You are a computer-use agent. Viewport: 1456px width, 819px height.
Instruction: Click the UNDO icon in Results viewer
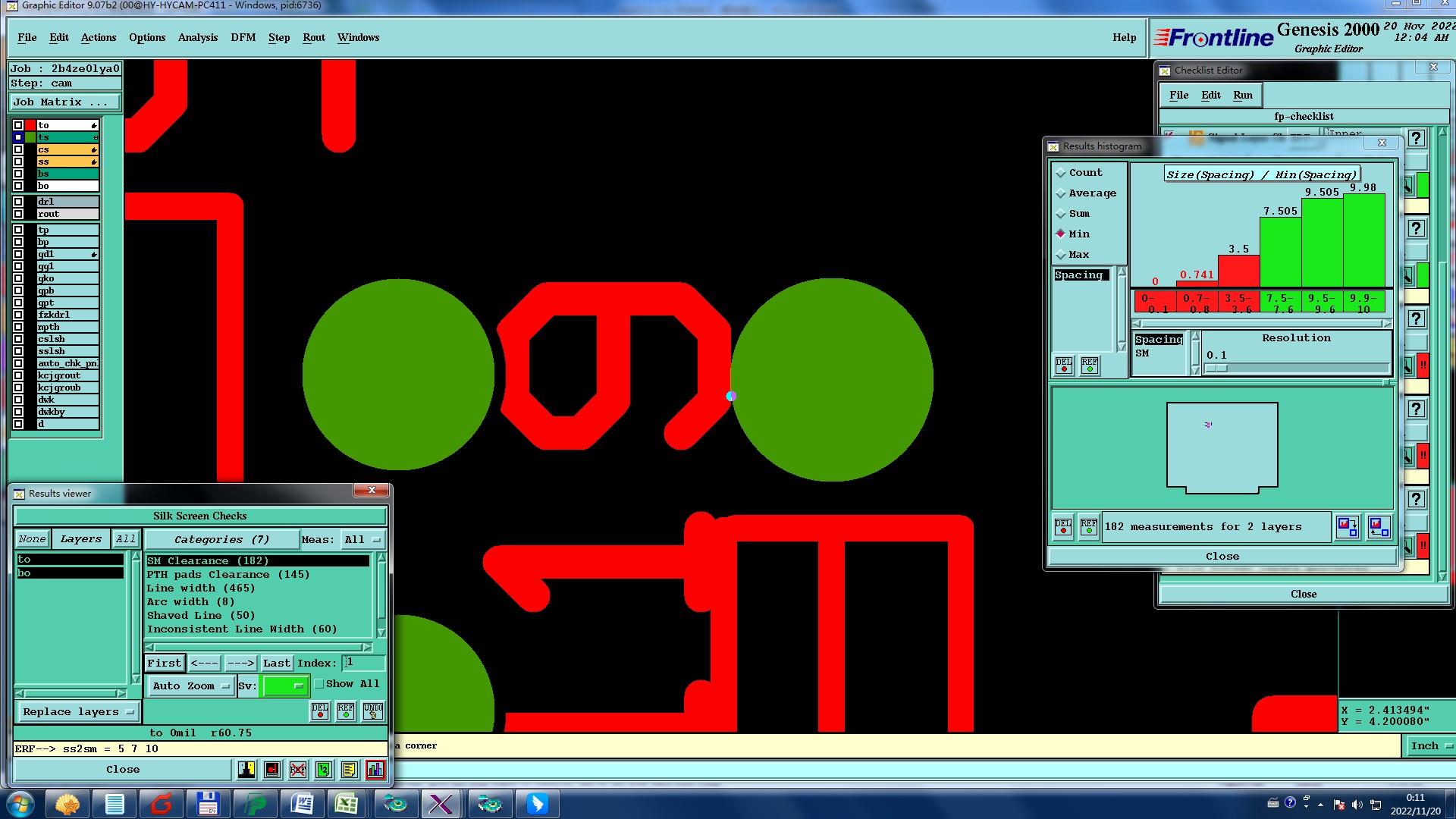click(x=373, y=711)
